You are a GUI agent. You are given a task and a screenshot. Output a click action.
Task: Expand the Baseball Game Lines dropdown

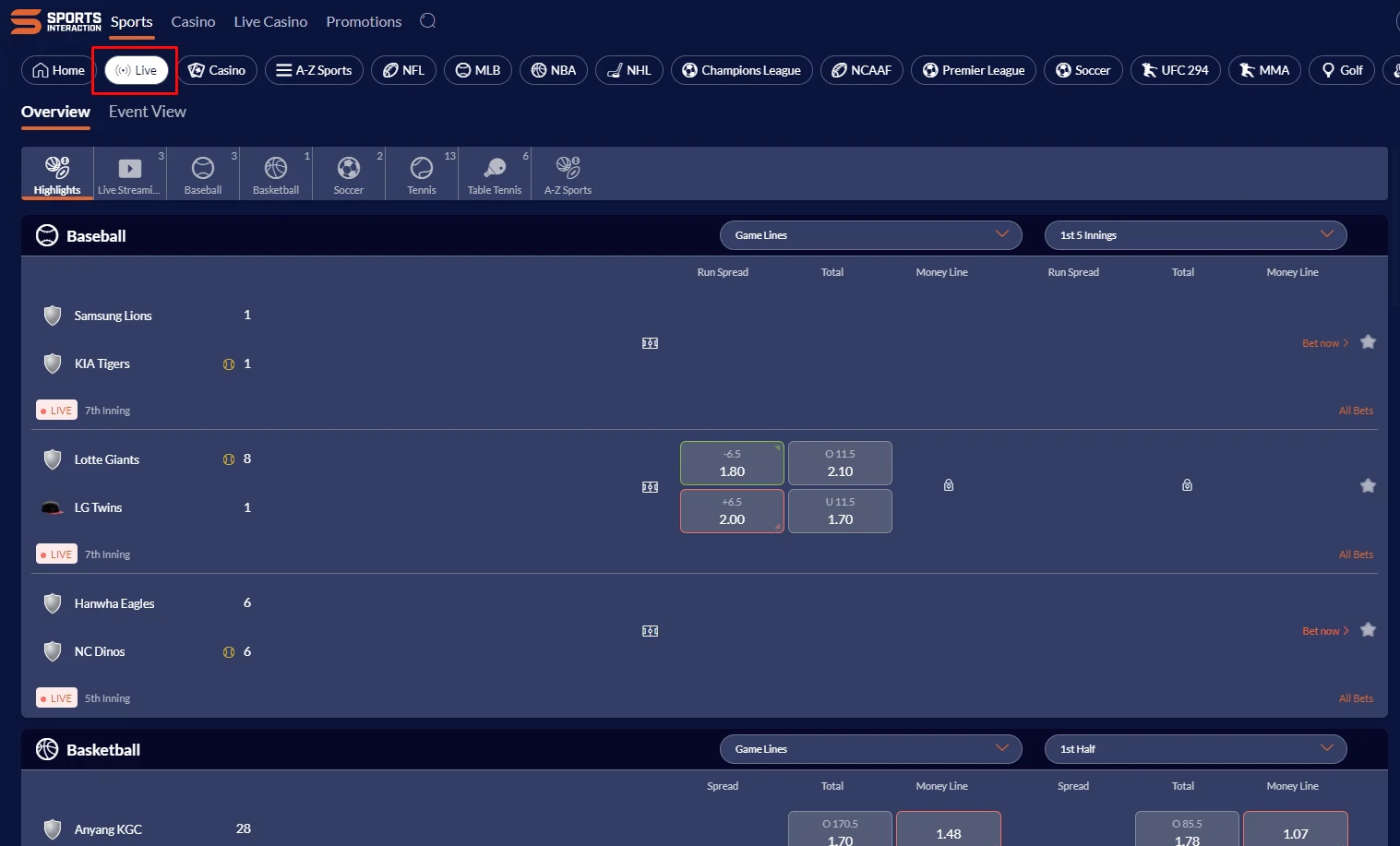870,235
